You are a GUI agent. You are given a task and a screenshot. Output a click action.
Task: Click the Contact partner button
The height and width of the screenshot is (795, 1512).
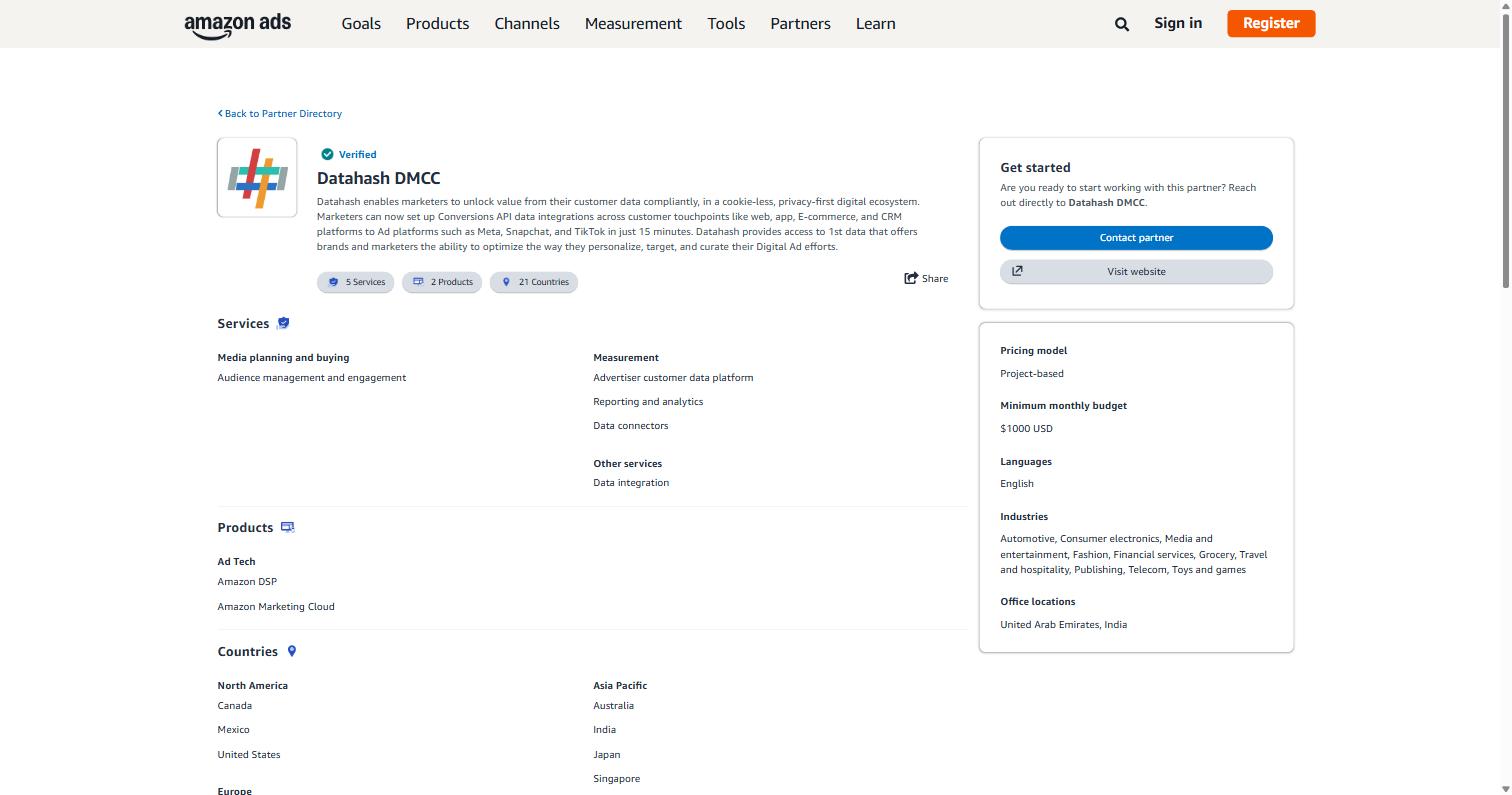pyautogui.click(x=1136, y=237)
